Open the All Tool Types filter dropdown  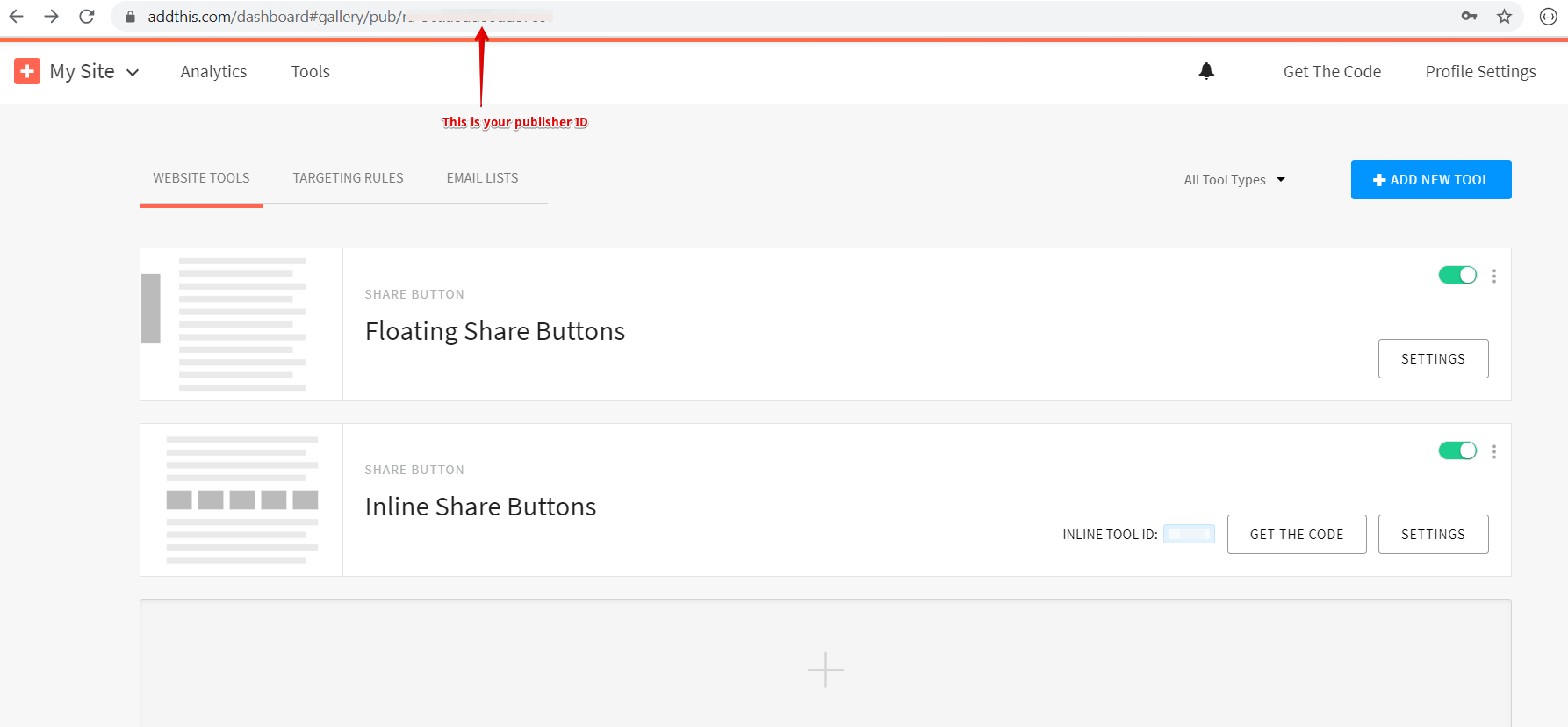tap(1234, 180)
